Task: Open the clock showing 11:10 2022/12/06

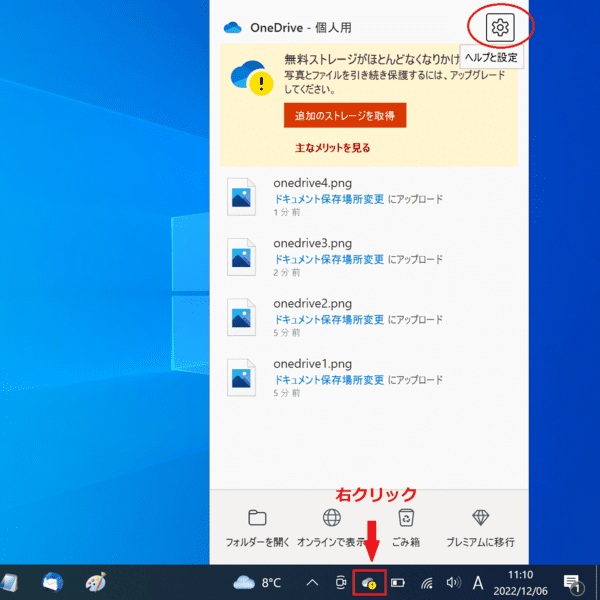Action: (520, 583)
